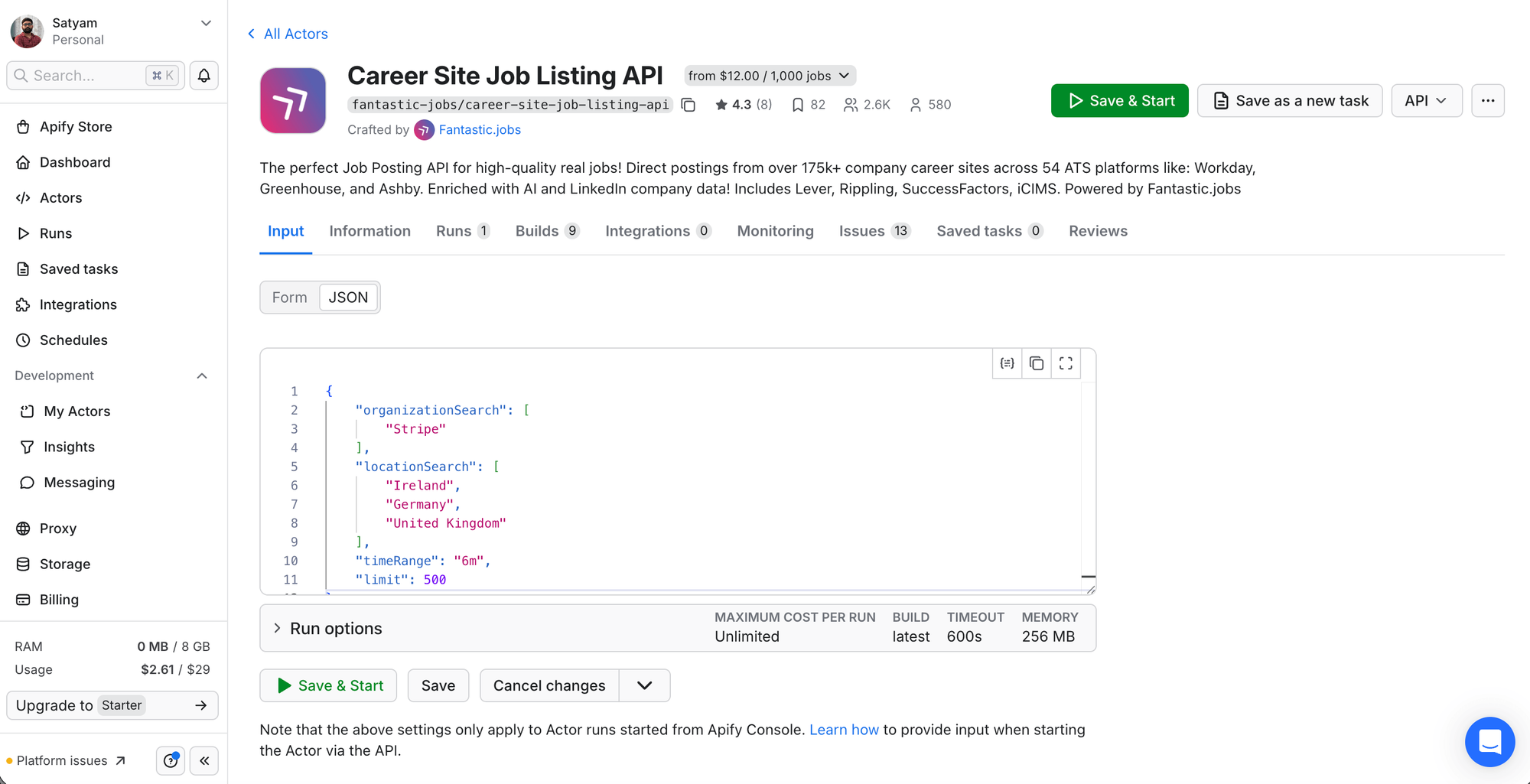Open the three-dots more actions menu
Image resolution: width=1530 pixels, height=784 pixels.
[x=1488, y=101]
